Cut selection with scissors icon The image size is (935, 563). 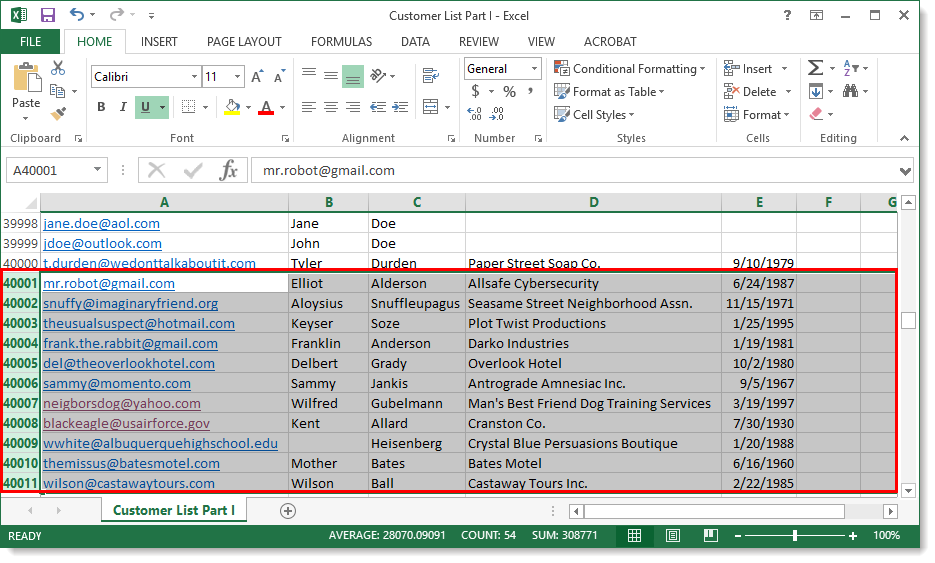(58, 68)
